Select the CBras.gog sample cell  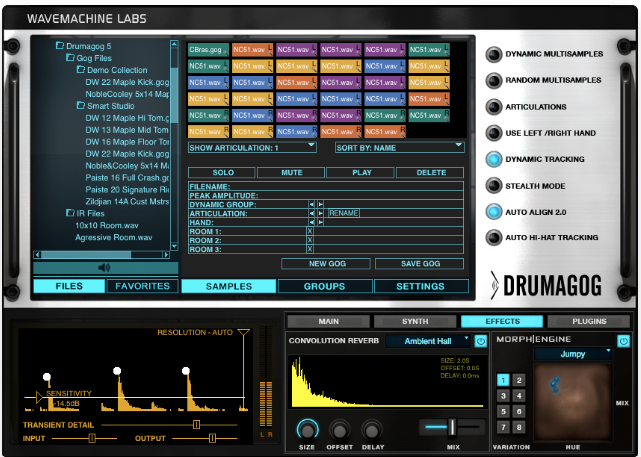pyautogui.click(x=208, y=50)
